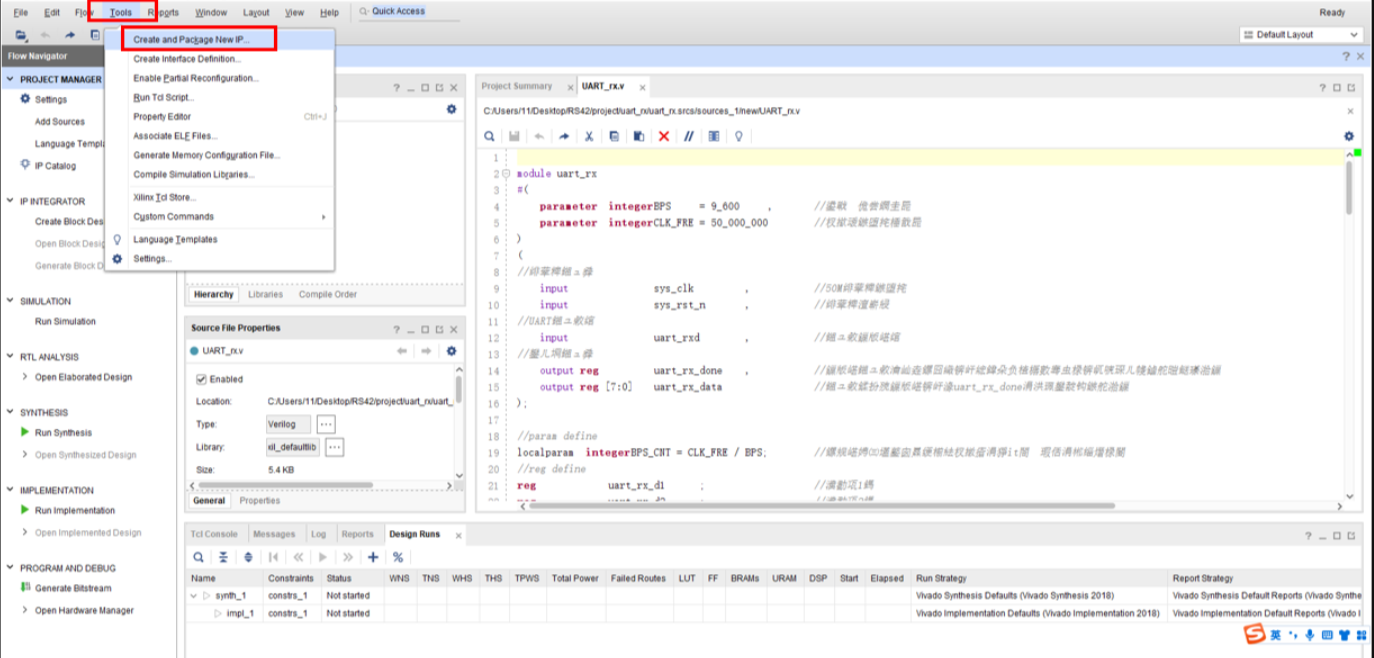Open the editor settings gear icon
1374x658 pixels.
pos(1349,136)
